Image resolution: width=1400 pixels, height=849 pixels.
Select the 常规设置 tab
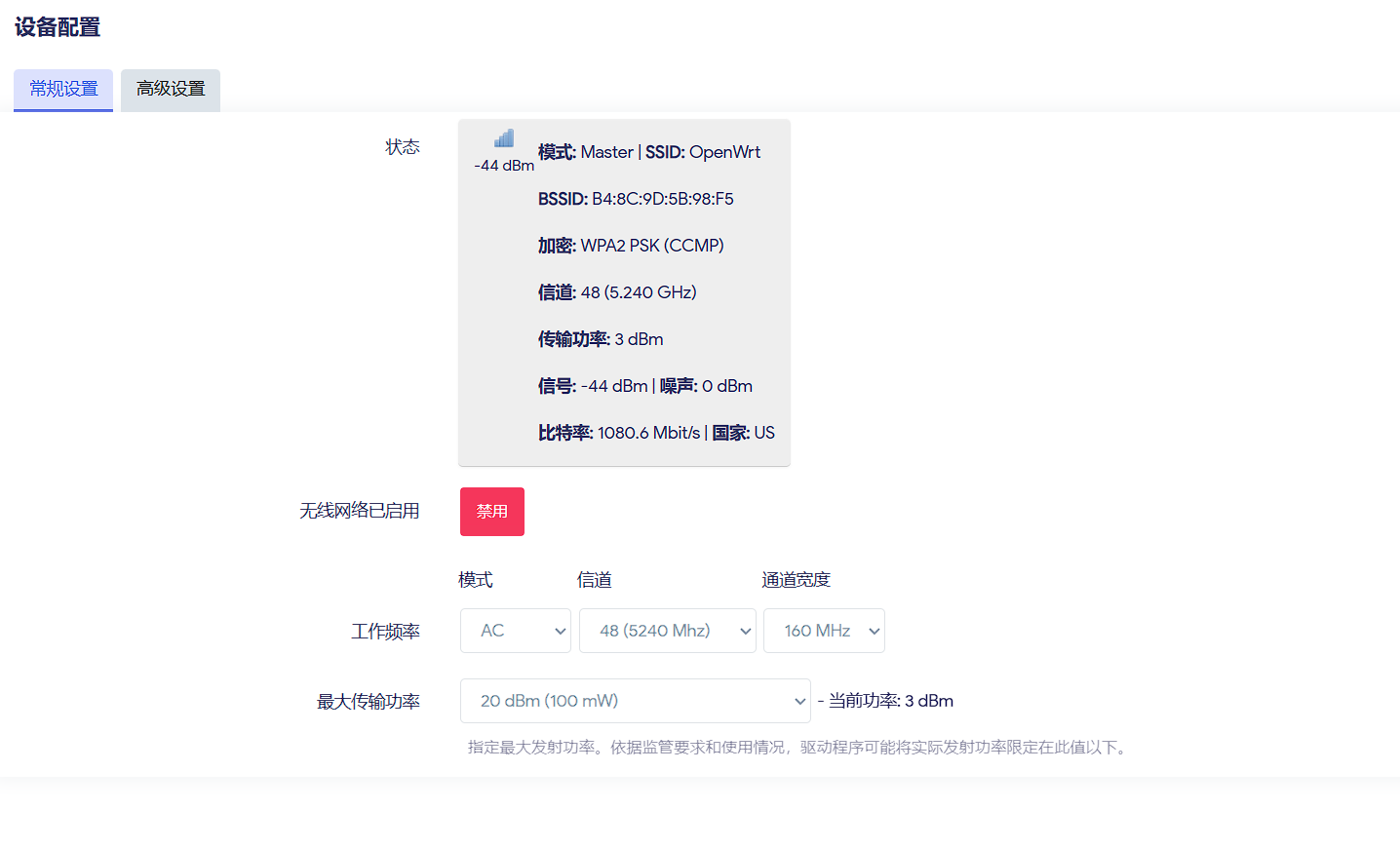coord(63,90)
